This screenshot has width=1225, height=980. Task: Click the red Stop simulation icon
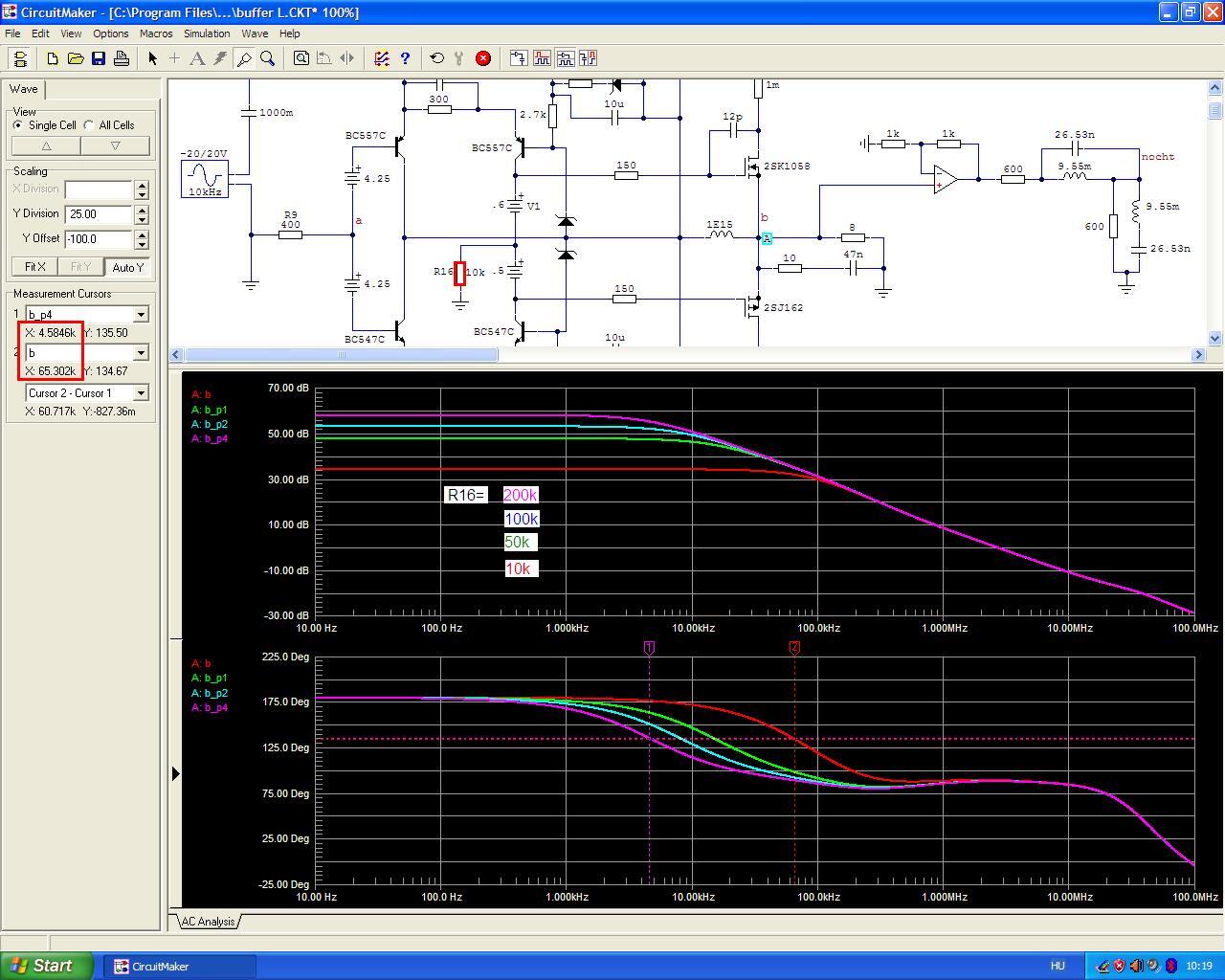tap(483, 58)
